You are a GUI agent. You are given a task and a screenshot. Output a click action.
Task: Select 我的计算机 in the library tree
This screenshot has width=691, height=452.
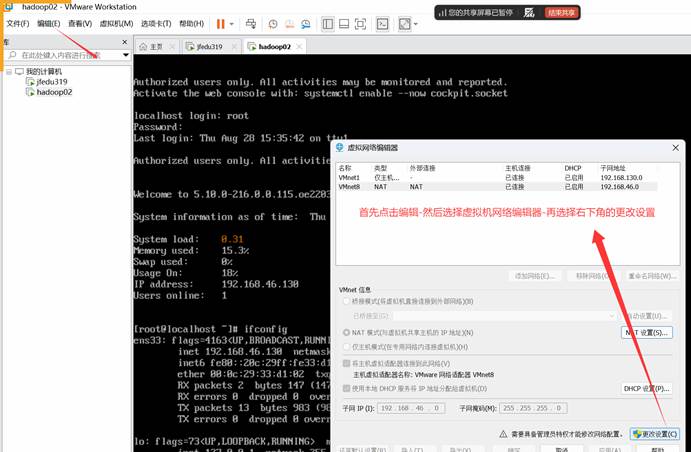pos(44,71)
